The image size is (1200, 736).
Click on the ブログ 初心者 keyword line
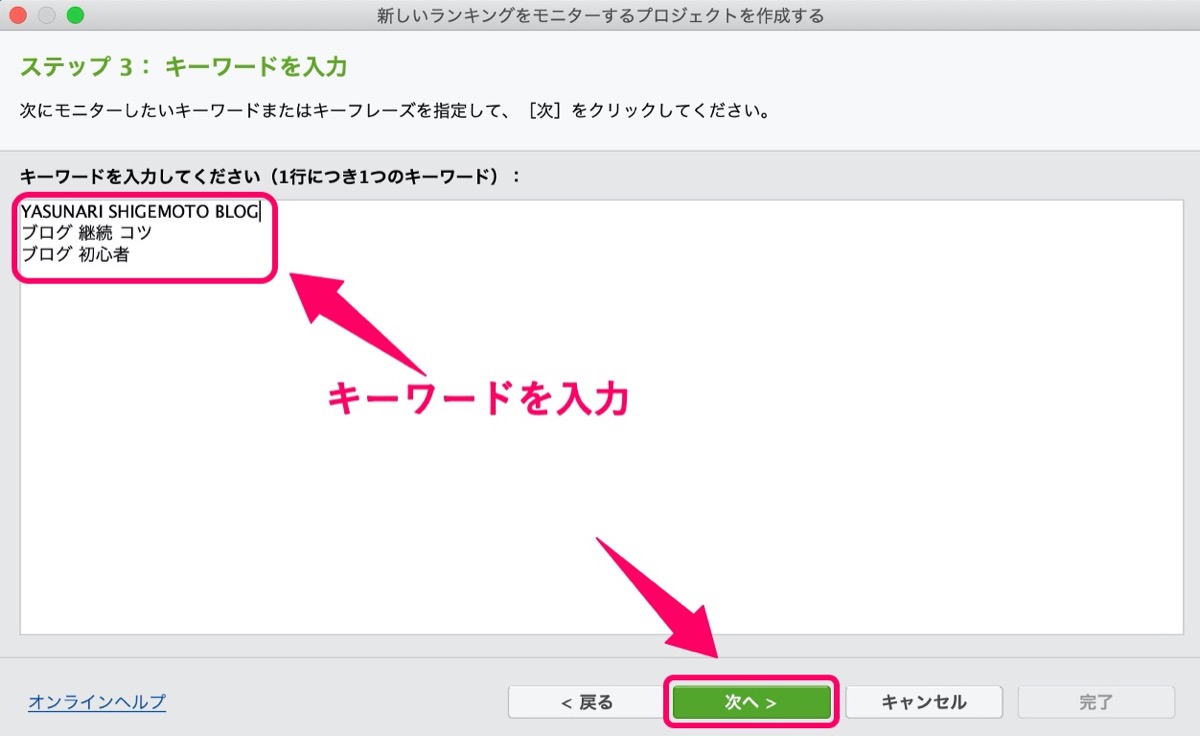click(x=75, y=255)
